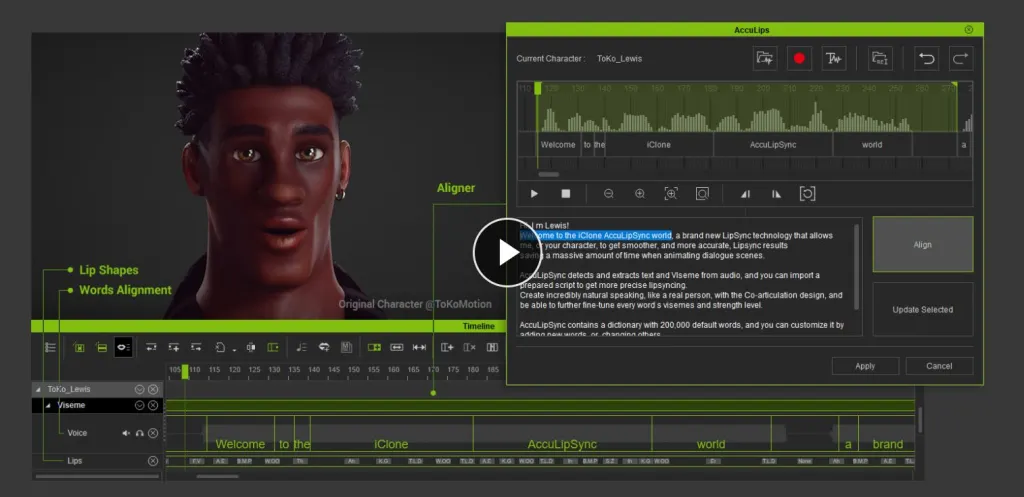
Task: Click the import script text file icon
Action: tap(880, 58)
